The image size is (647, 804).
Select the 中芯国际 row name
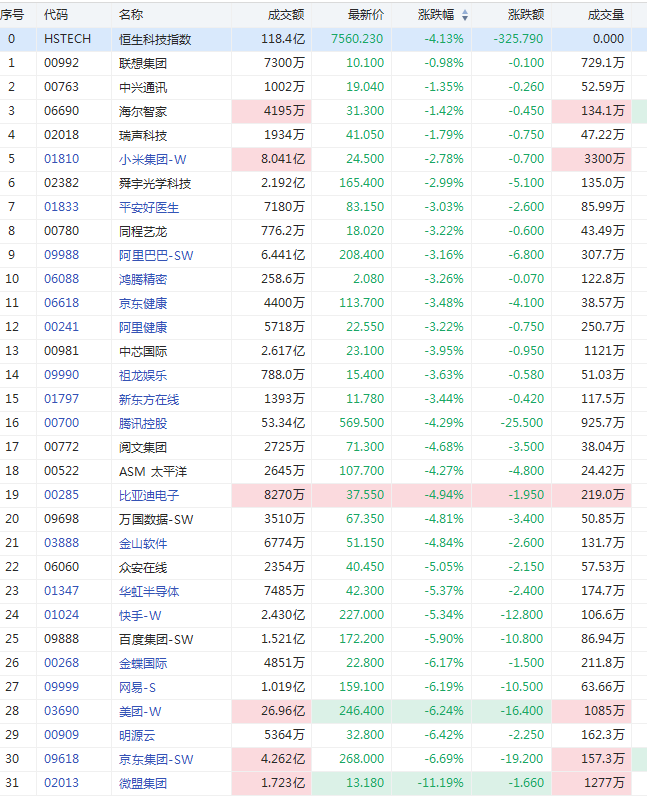(x=143, y=351)
